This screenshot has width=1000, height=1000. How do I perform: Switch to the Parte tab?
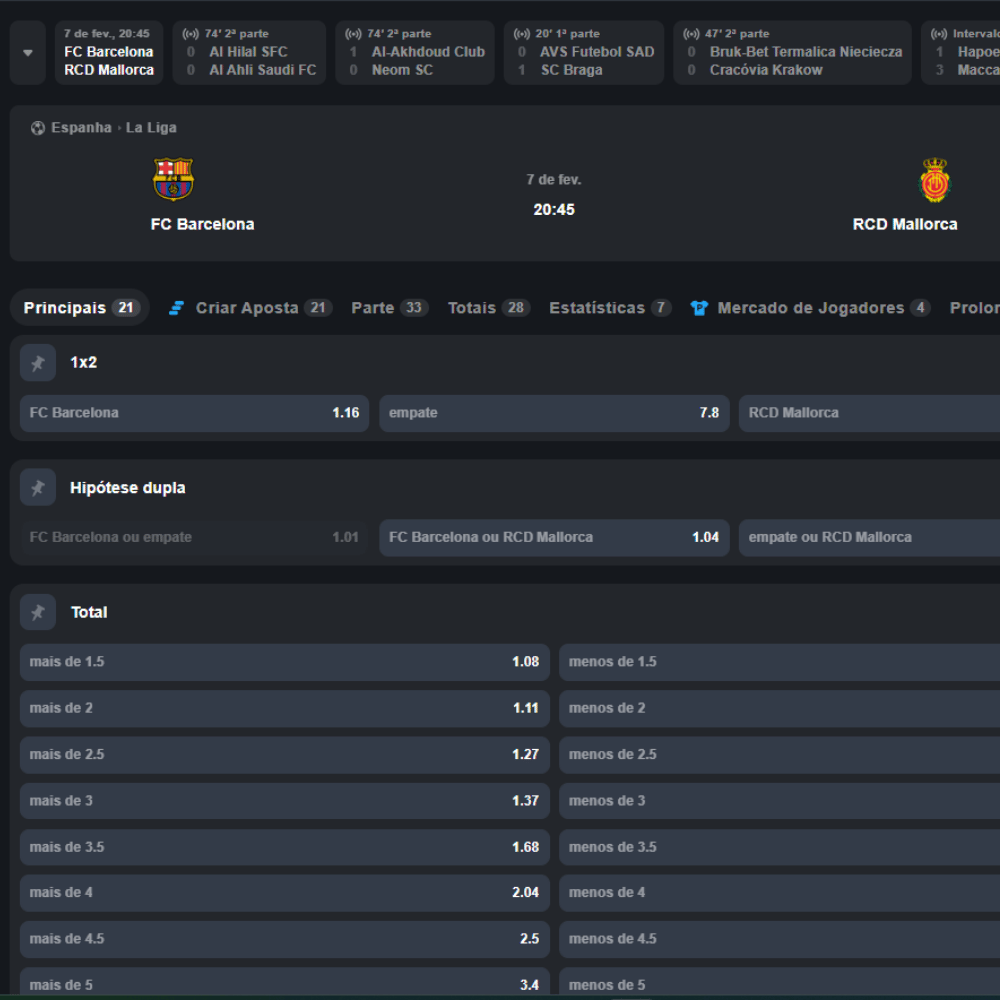tap(390, 308)
